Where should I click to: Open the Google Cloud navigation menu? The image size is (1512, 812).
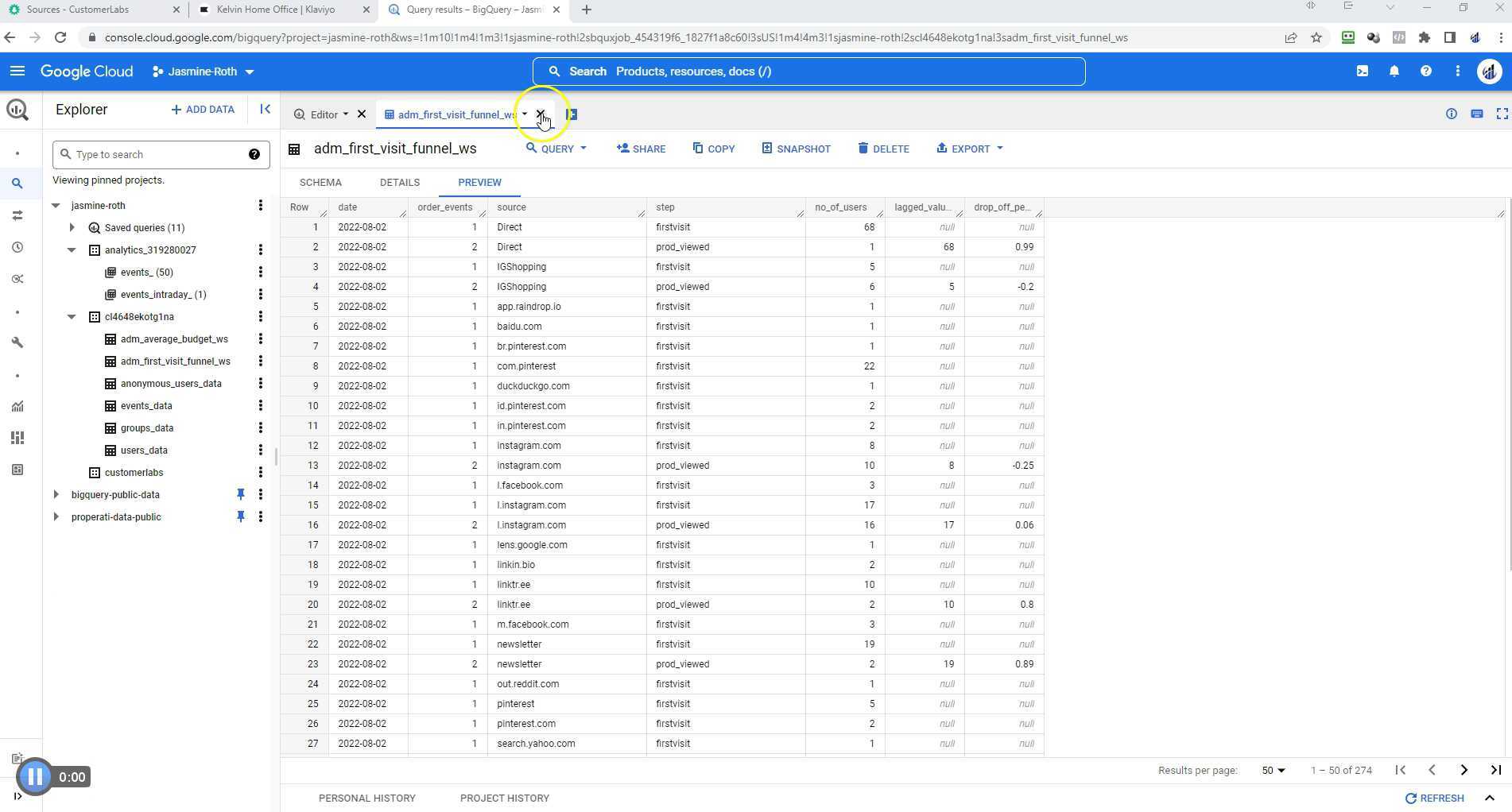[17, 71]
